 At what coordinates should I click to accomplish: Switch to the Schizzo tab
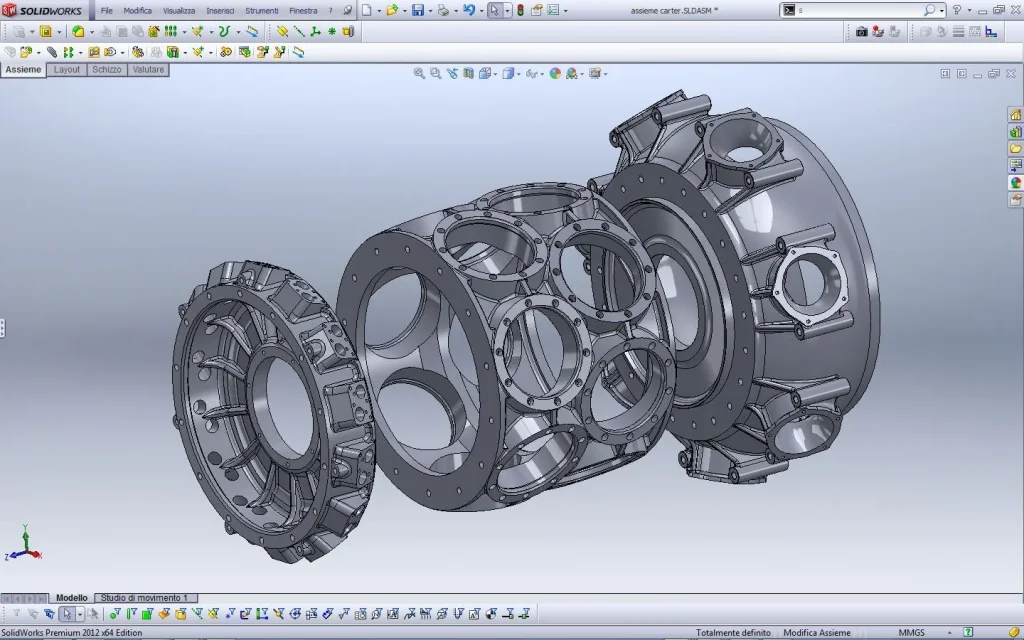pos(106,70)
